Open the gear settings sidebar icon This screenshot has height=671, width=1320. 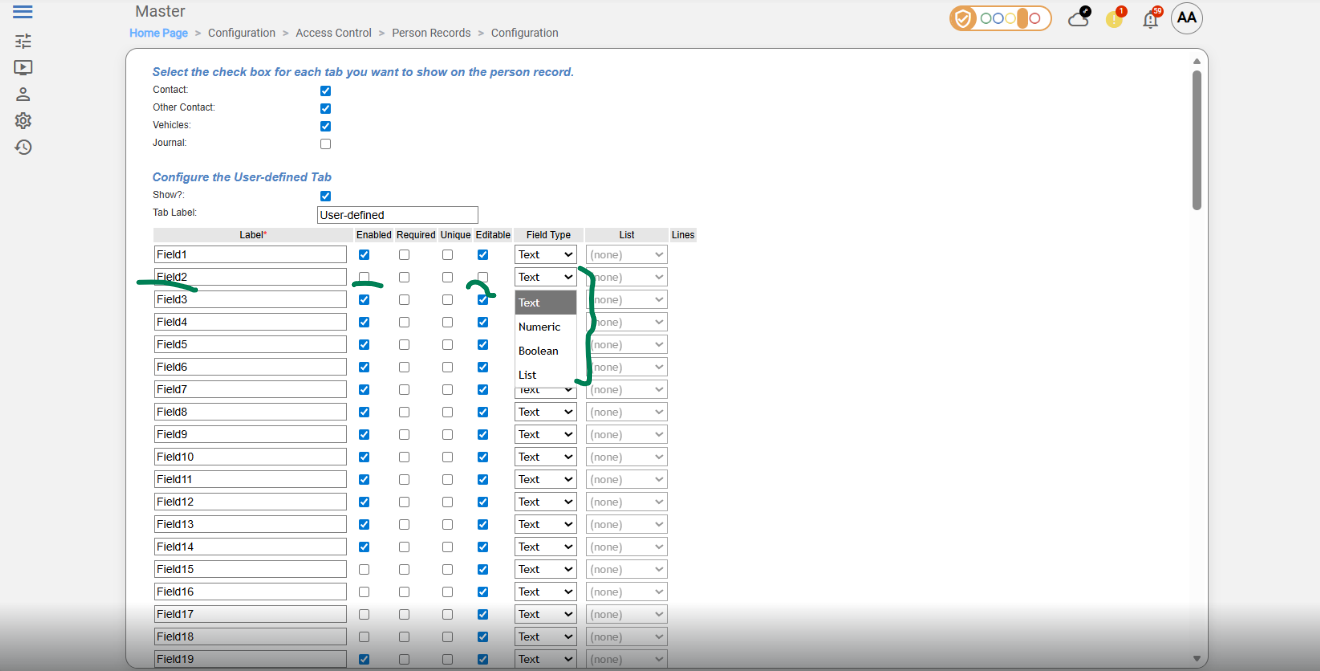coord(23,120)
